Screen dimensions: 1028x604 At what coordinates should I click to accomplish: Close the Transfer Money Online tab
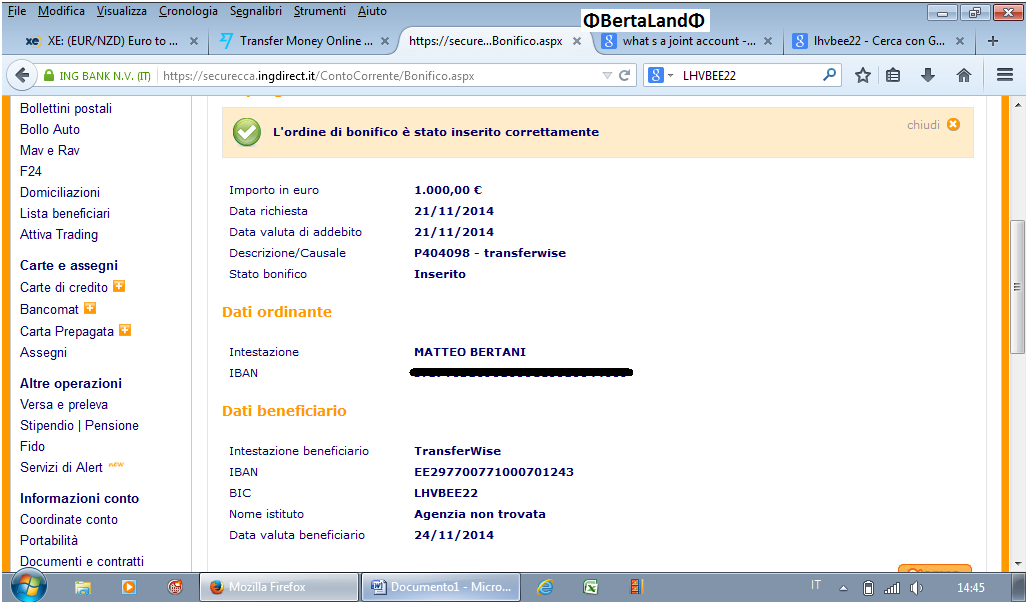pyautogui.click(x=385, y=41)
